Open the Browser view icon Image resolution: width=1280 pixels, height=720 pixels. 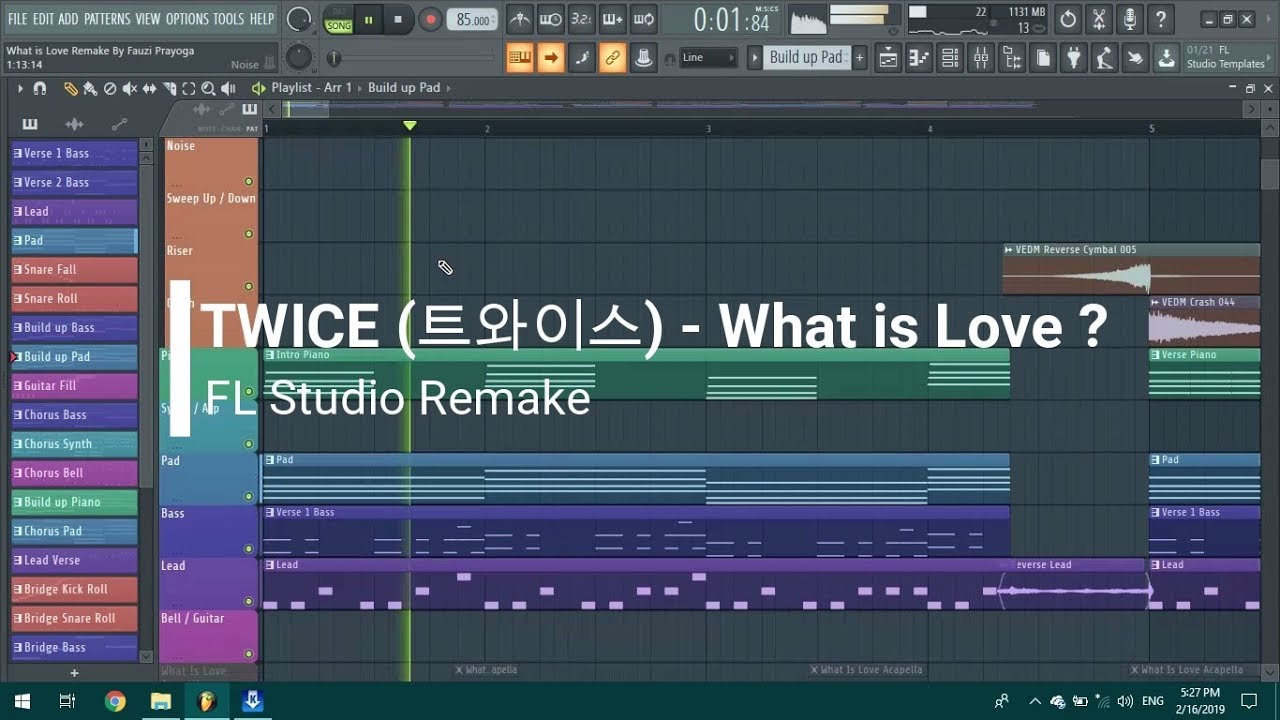pos(1012,58)
